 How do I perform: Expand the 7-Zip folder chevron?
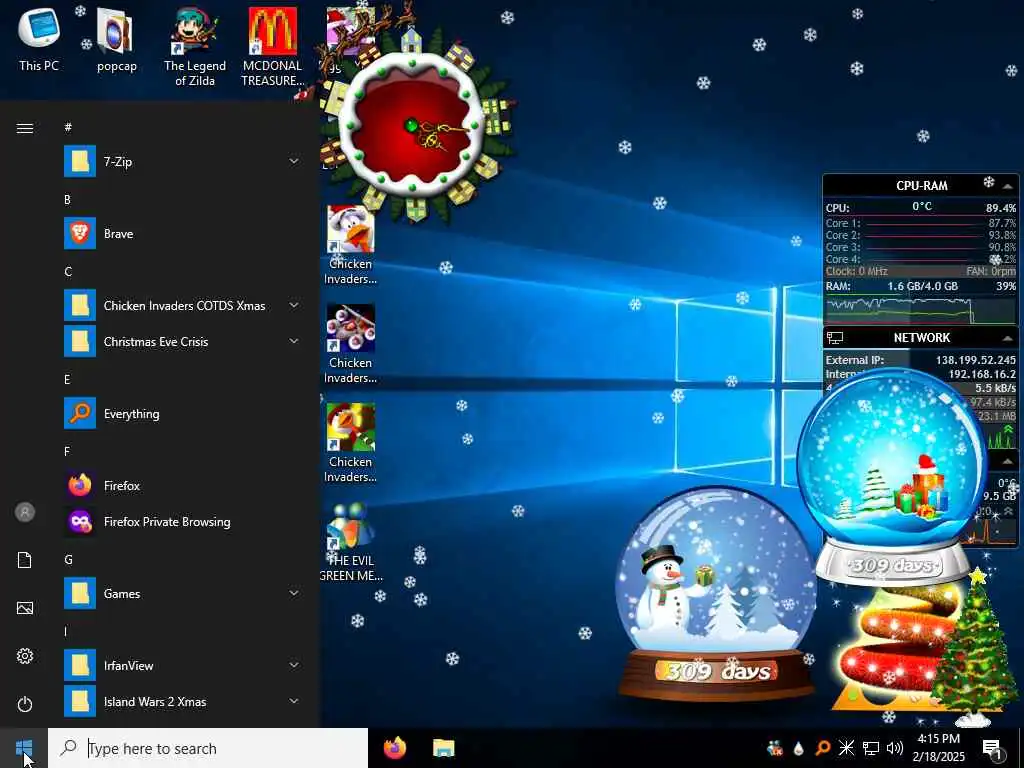294,161
